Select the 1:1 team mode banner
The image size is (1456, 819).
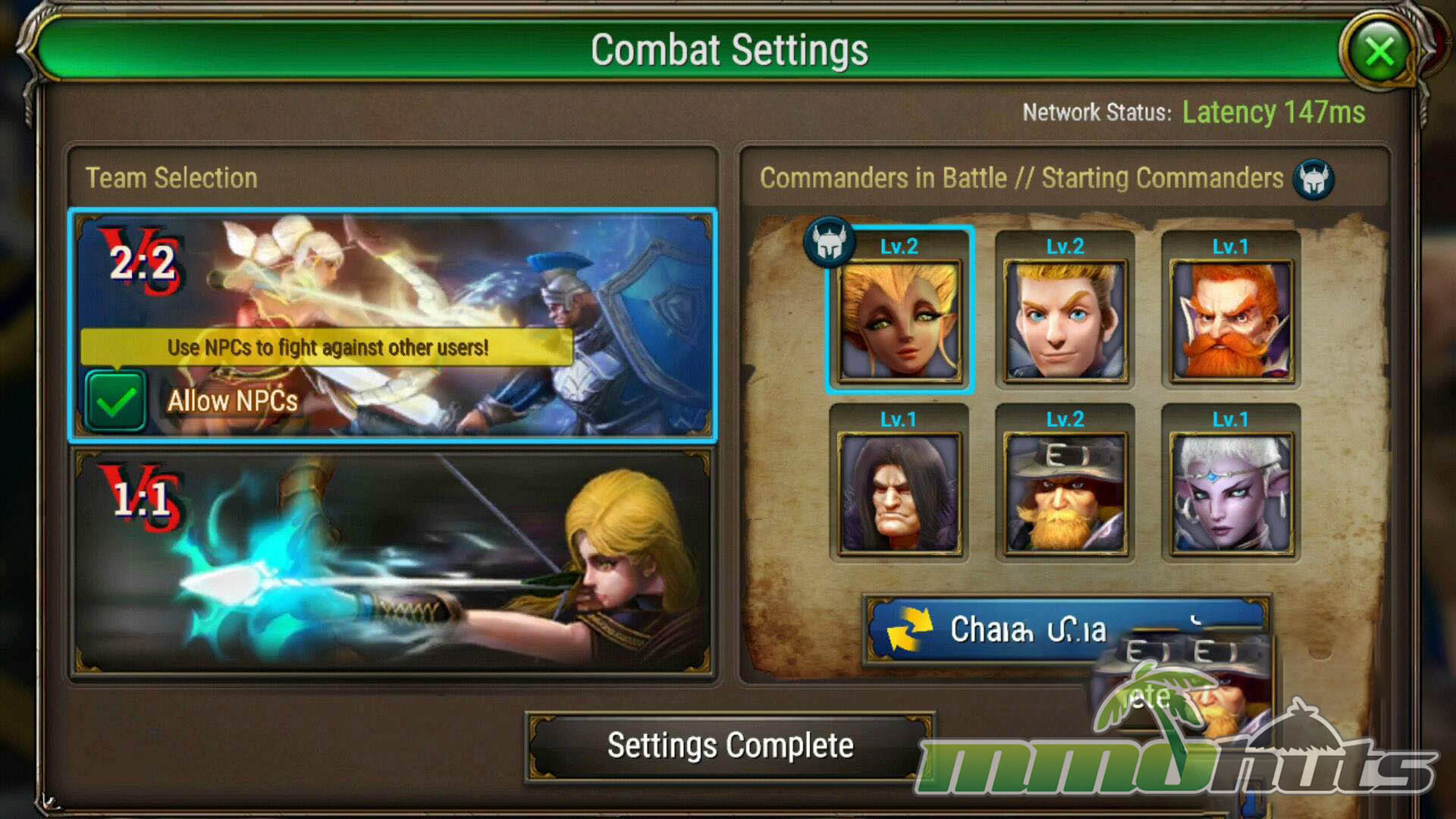click(x=393, y=563)
